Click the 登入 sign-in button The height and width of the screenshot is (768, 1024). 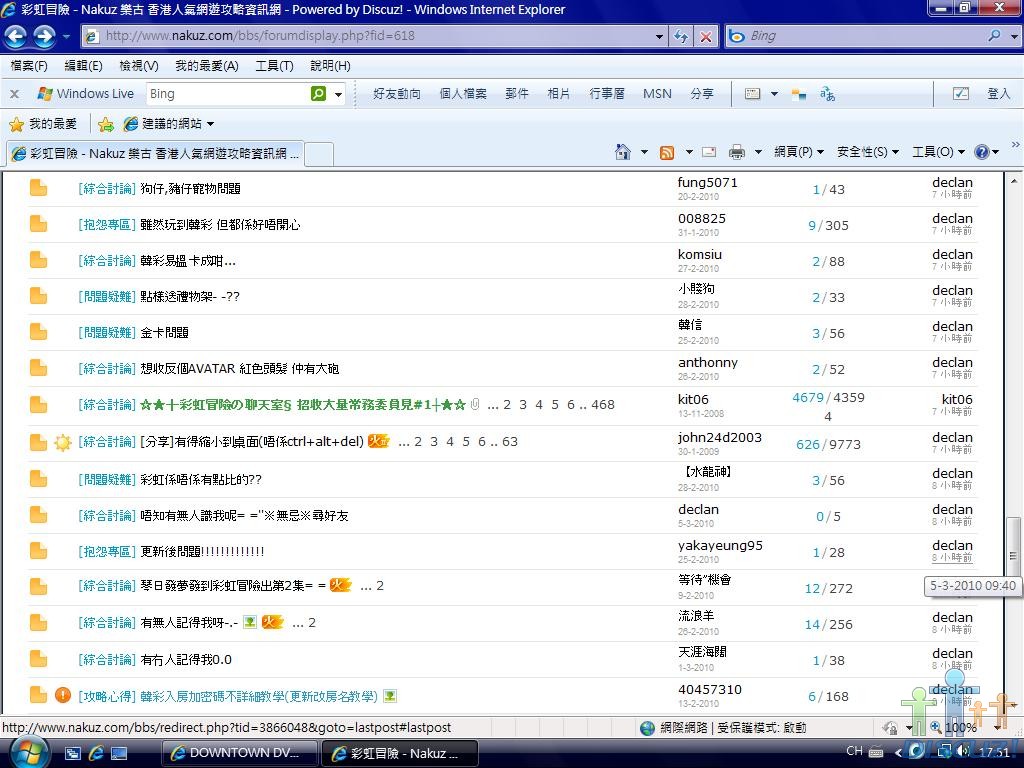(x=998, y=94)
